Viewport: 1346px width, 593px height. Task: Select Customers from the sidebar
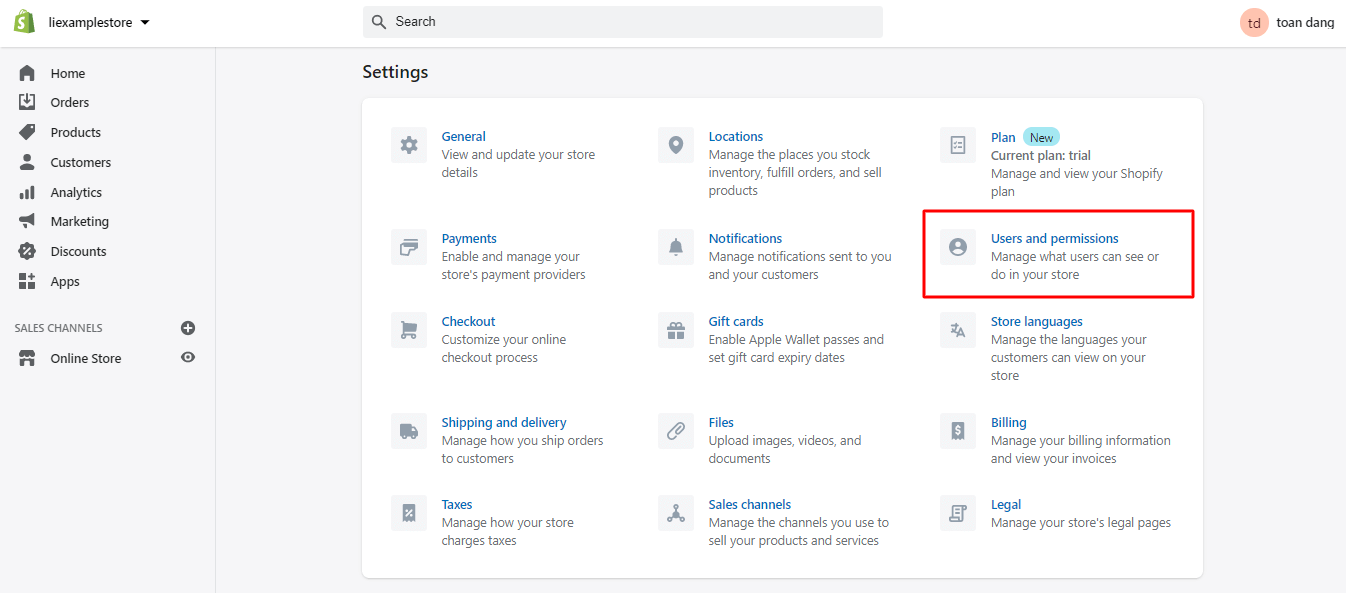click(80, 162)
